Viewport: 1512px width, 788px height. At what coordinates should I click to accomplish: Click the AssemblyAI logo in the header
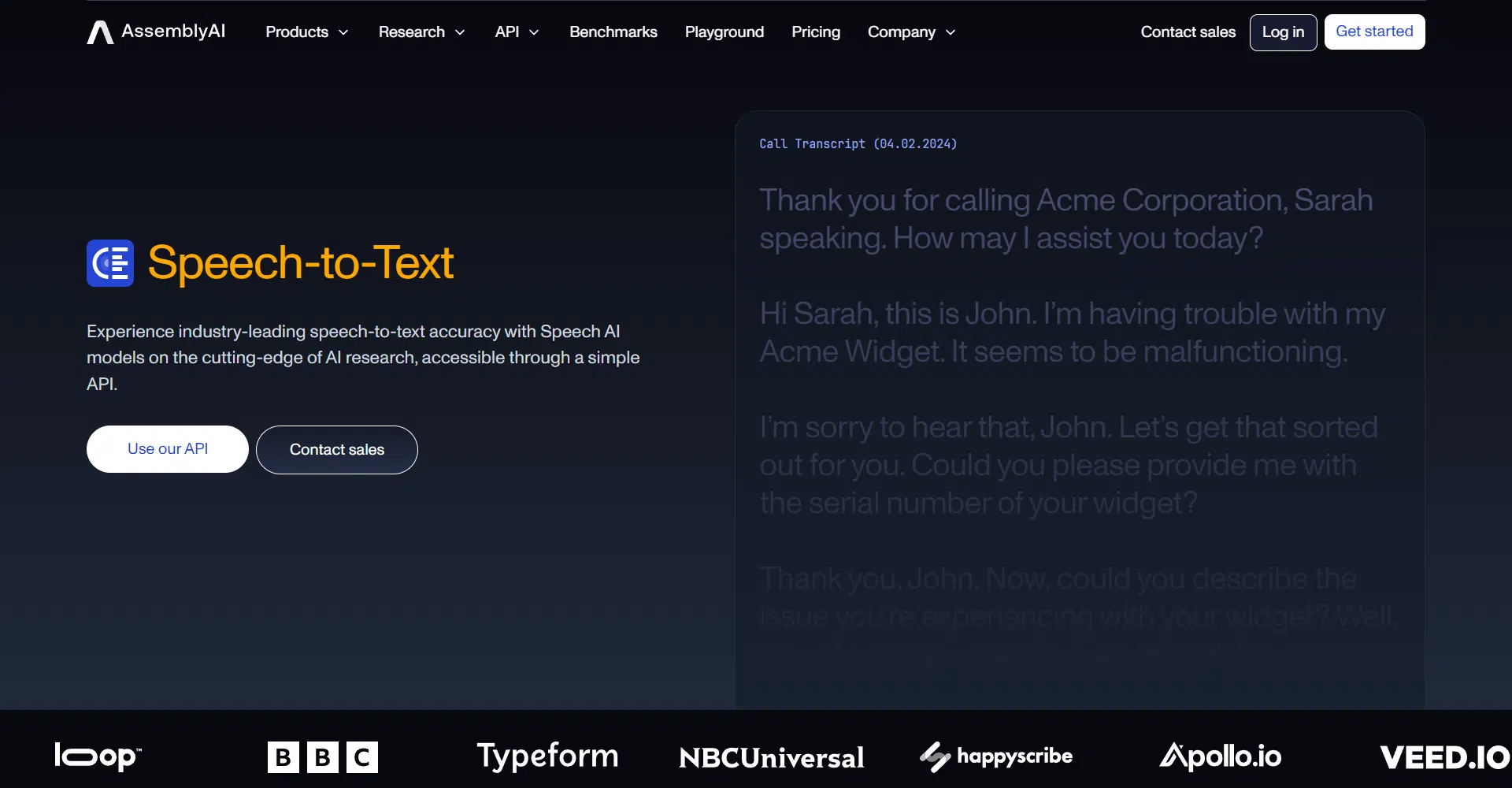[x=156, y=32]
